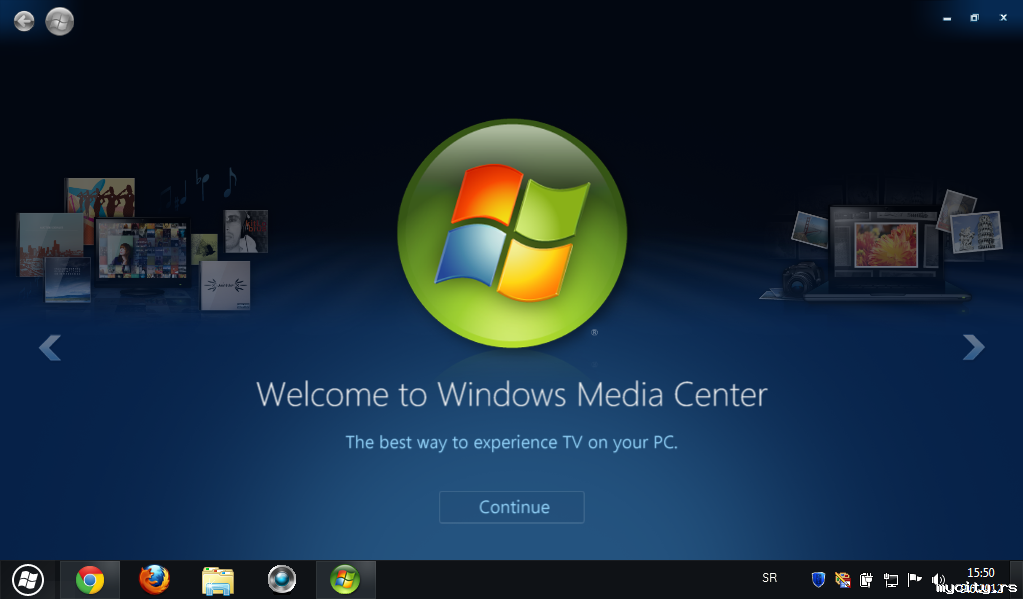Click the large Windows Media Center logo
Viewport: 1023px width, 599px height.
point(512,233)
